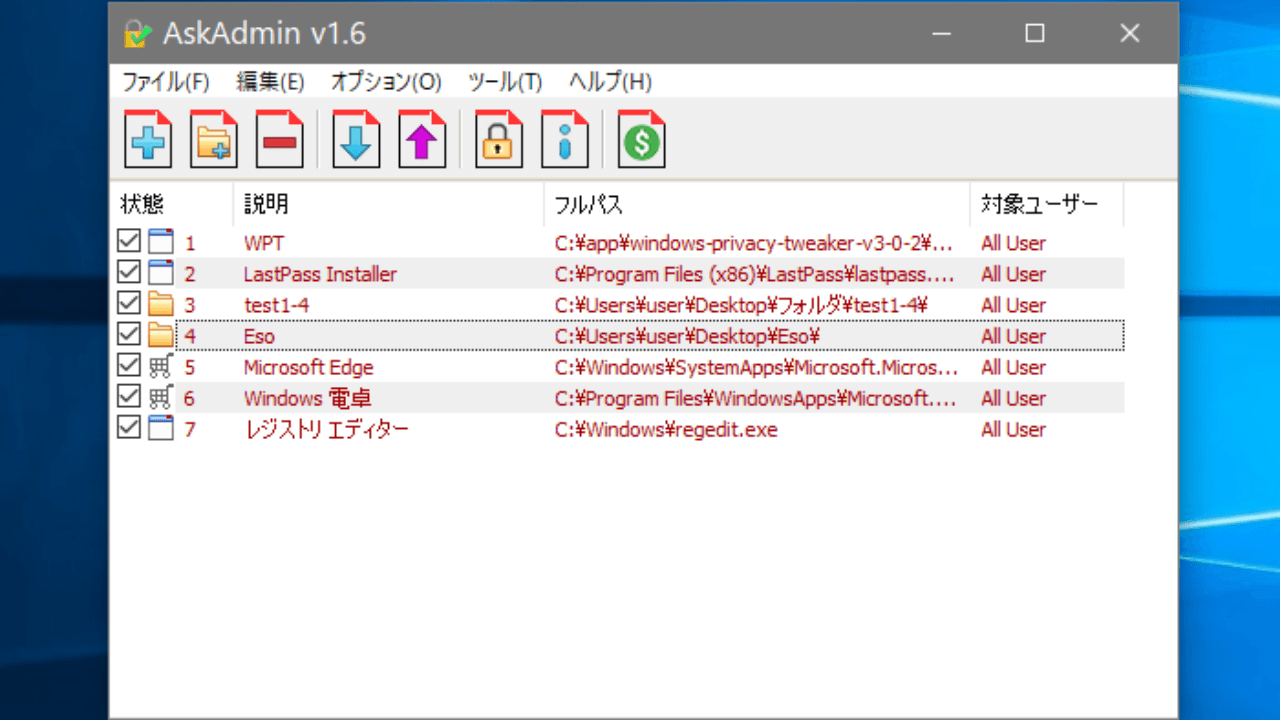
Task: Click the blue Info icon
Action: pyautogui.click(x=565, y=139)
